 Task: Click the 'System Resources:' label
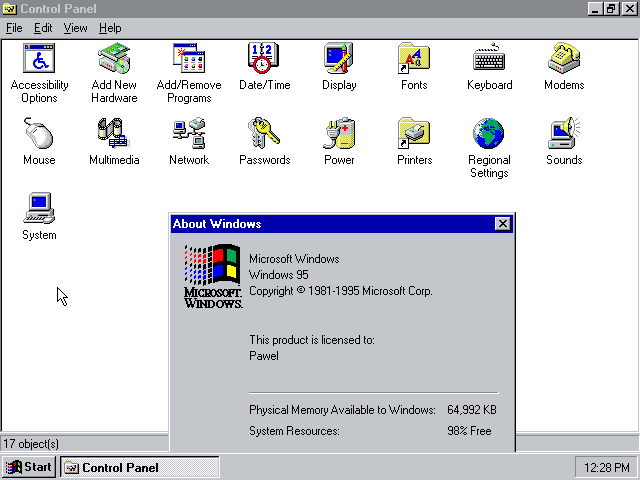[294, 431]
